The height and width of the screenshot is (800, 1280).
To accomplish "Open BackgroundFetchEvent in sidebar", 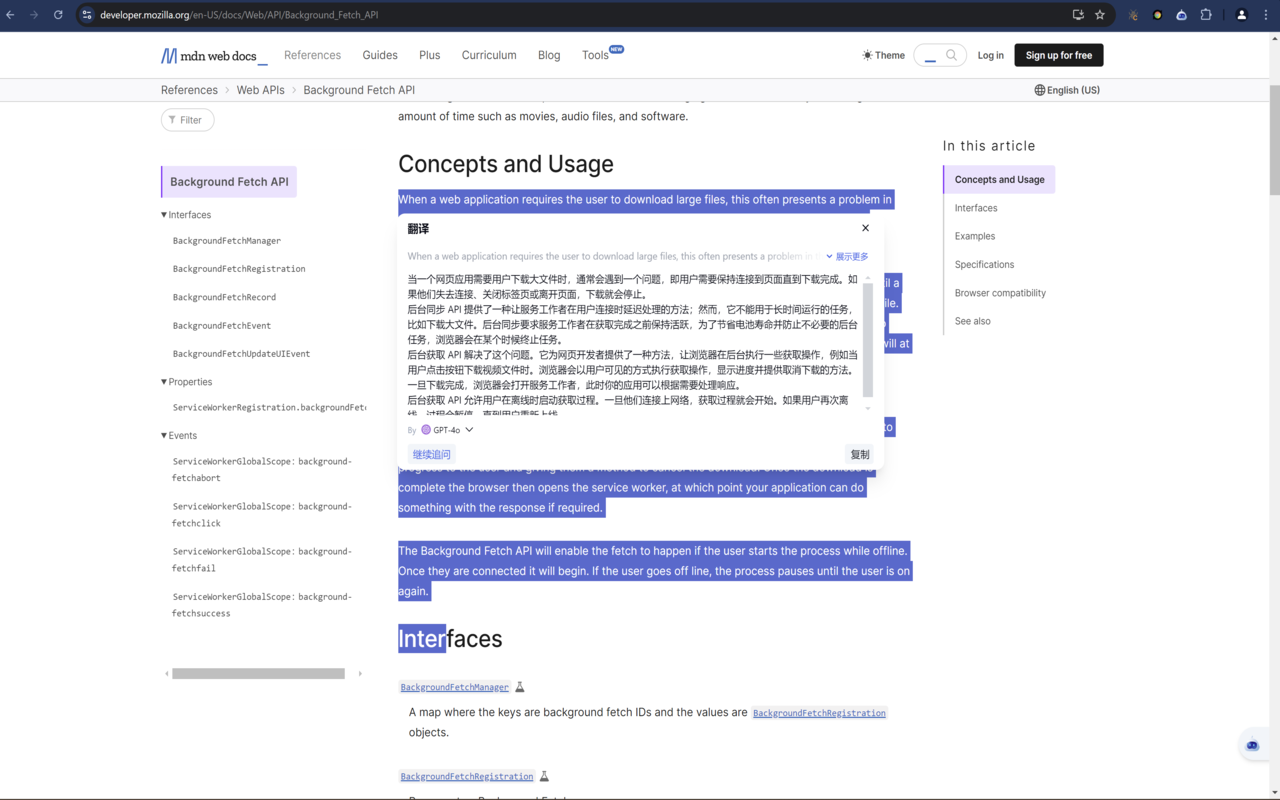I will coord(222,326).
